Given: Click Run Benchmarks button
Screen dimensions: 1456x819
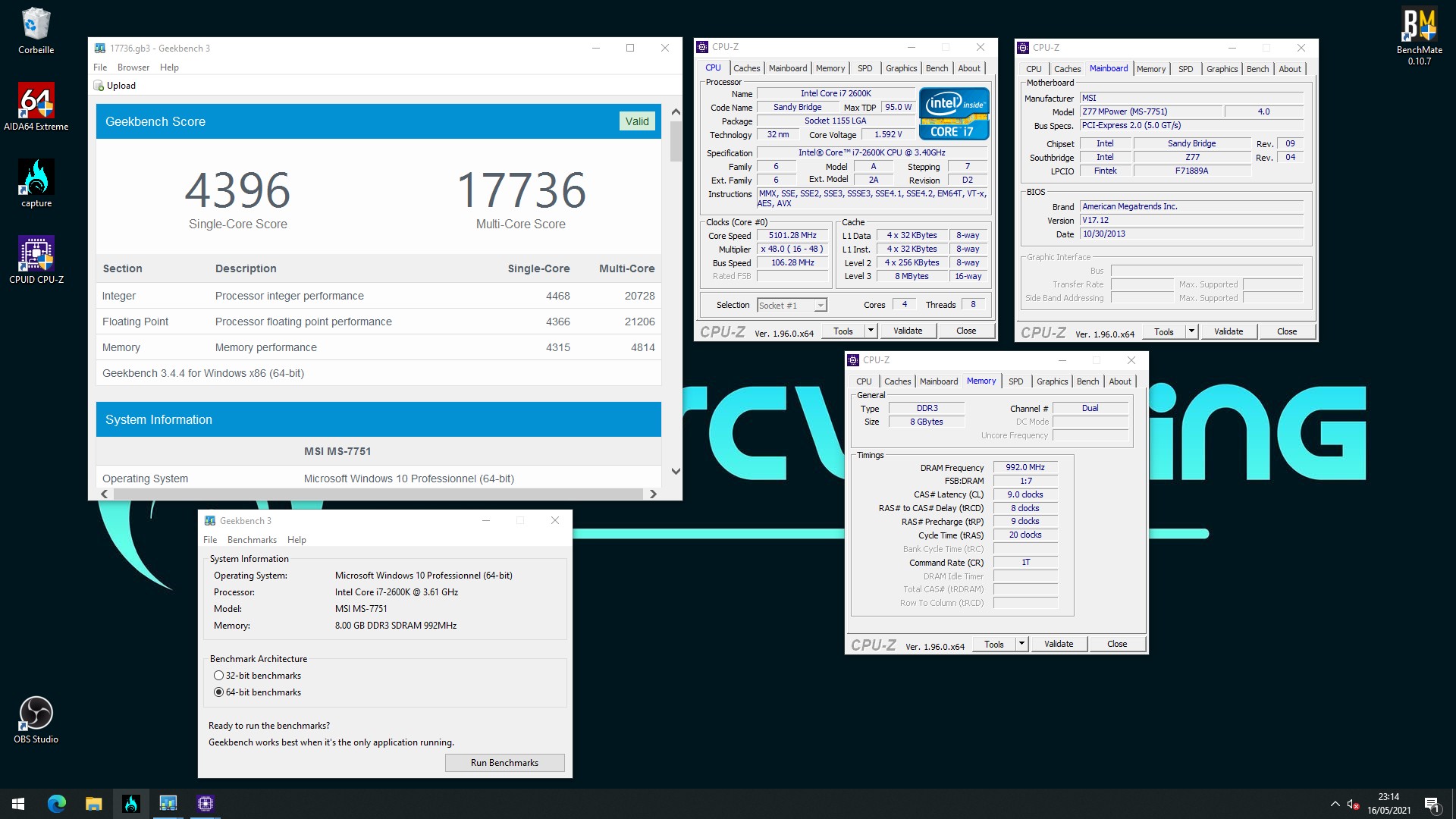Looking at the screenshot, I should [504, 763].
